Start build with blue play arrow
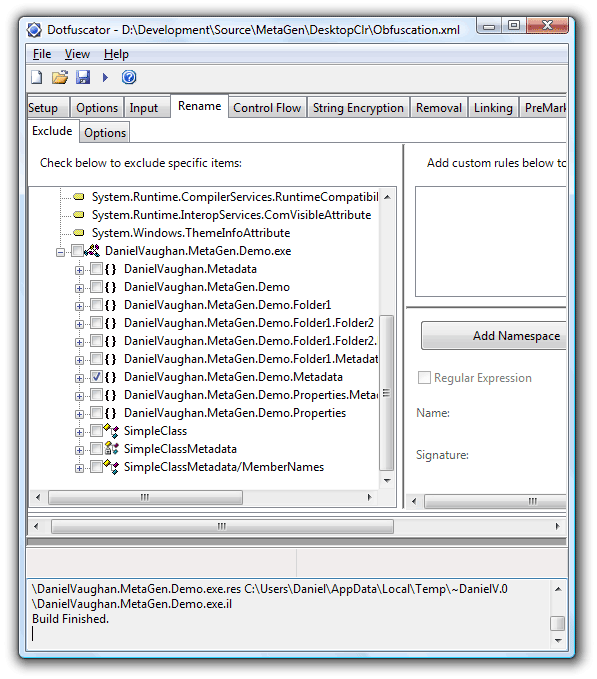The image size is (597, 679). (x=105, y=78)
